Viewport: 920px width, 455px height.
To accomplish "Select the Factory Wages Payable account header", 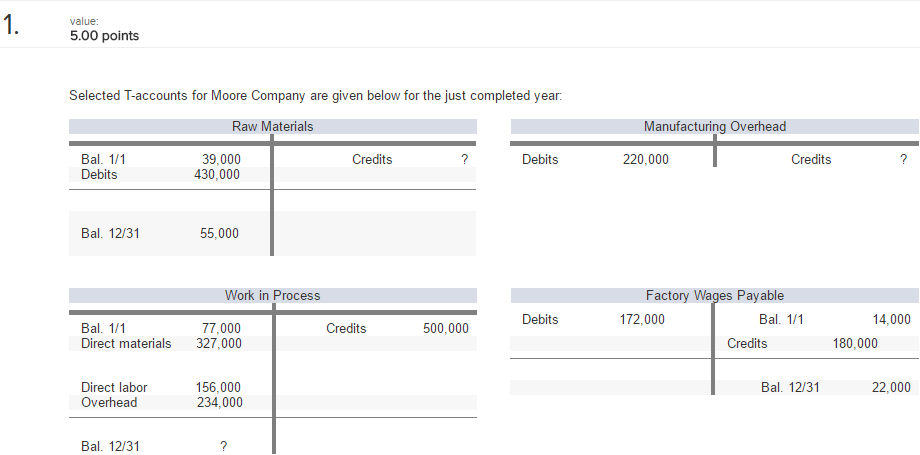I will tap(714, 296).
